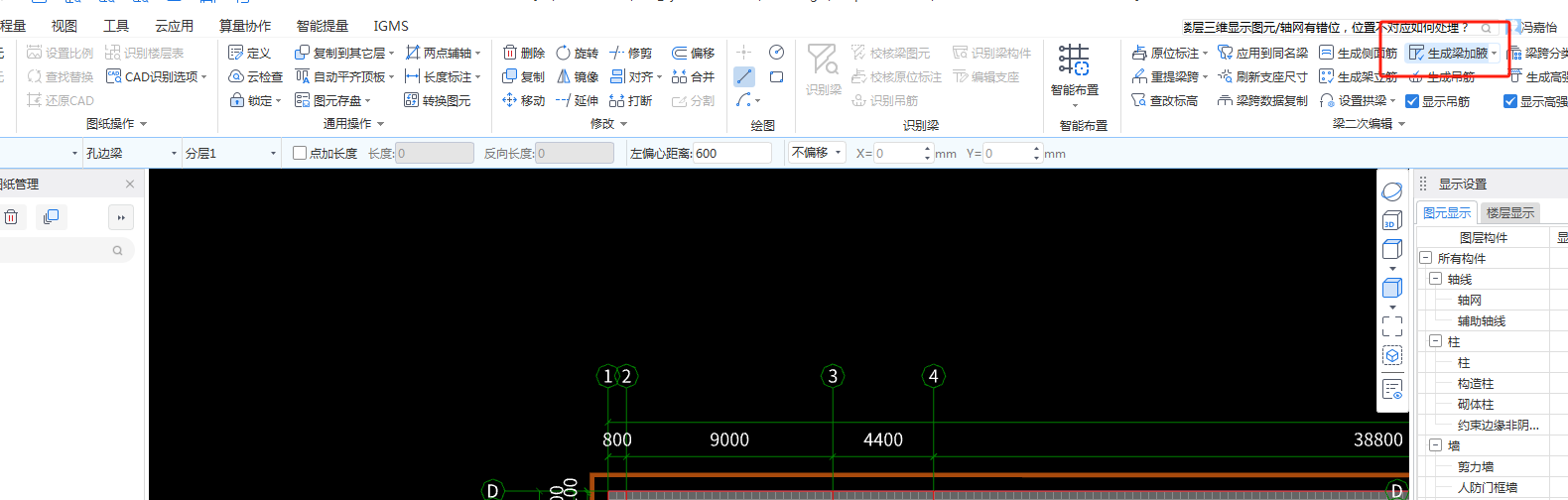Open the 工具 menu tab

[117, 26]
